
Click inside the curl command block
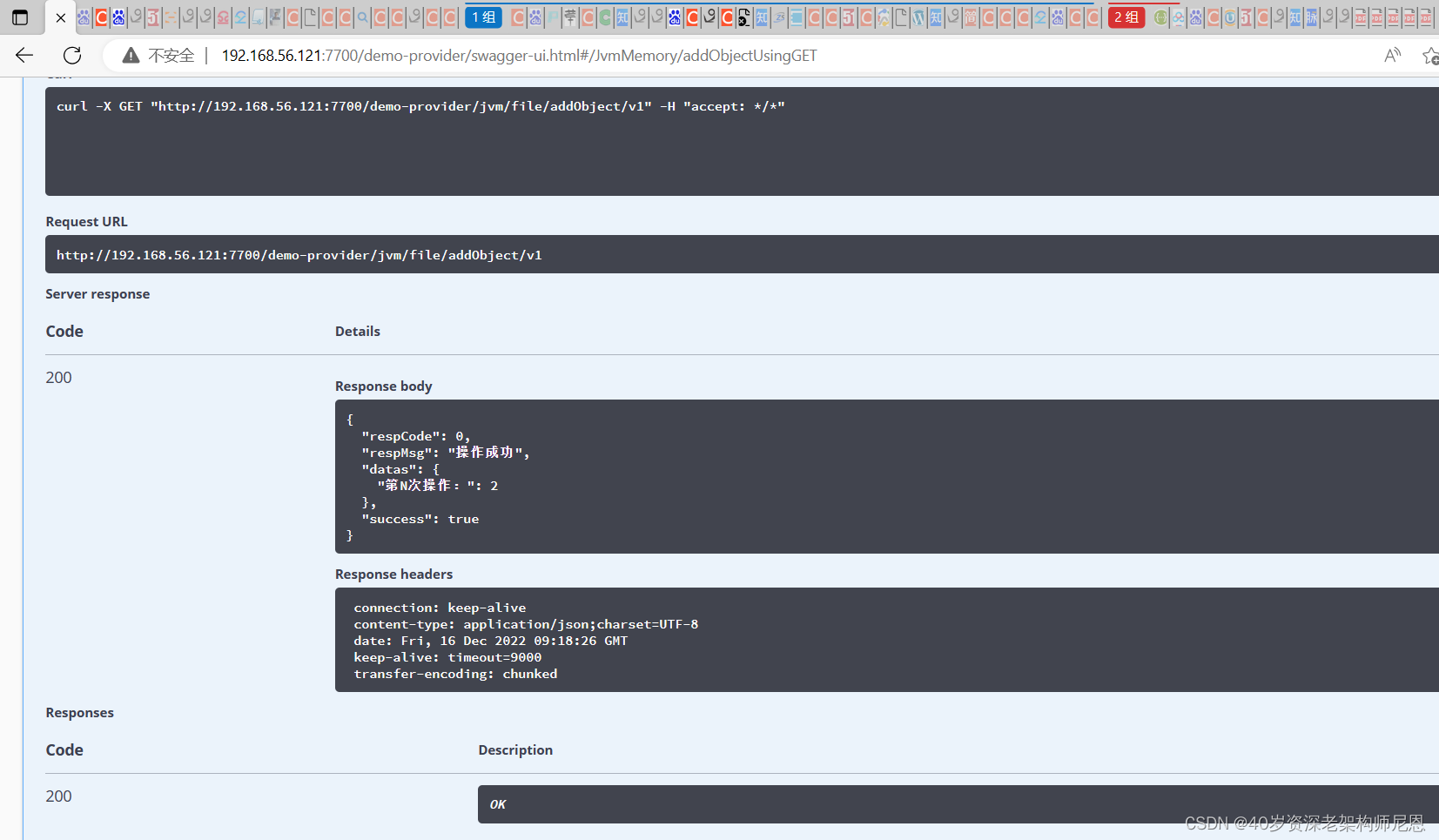coord(742,141)
